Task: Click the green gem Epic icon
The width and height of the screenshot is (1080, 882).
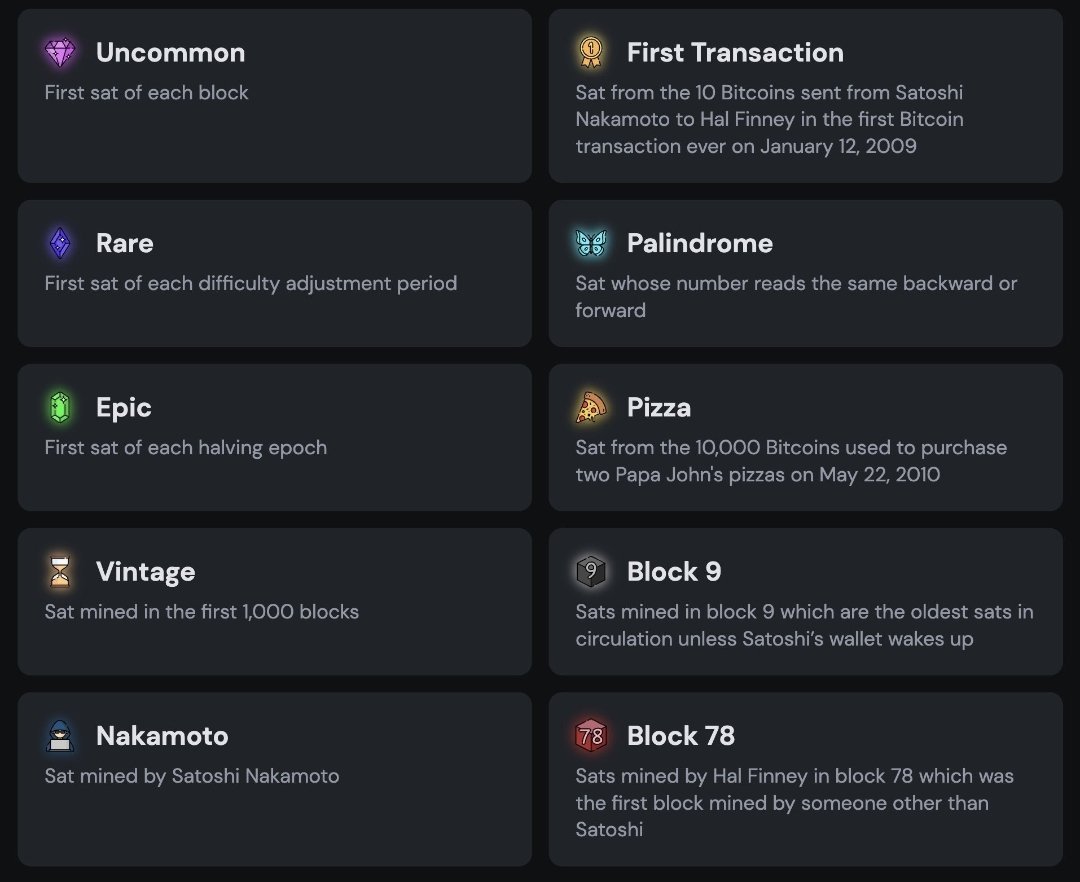Action: coord(60,407)
